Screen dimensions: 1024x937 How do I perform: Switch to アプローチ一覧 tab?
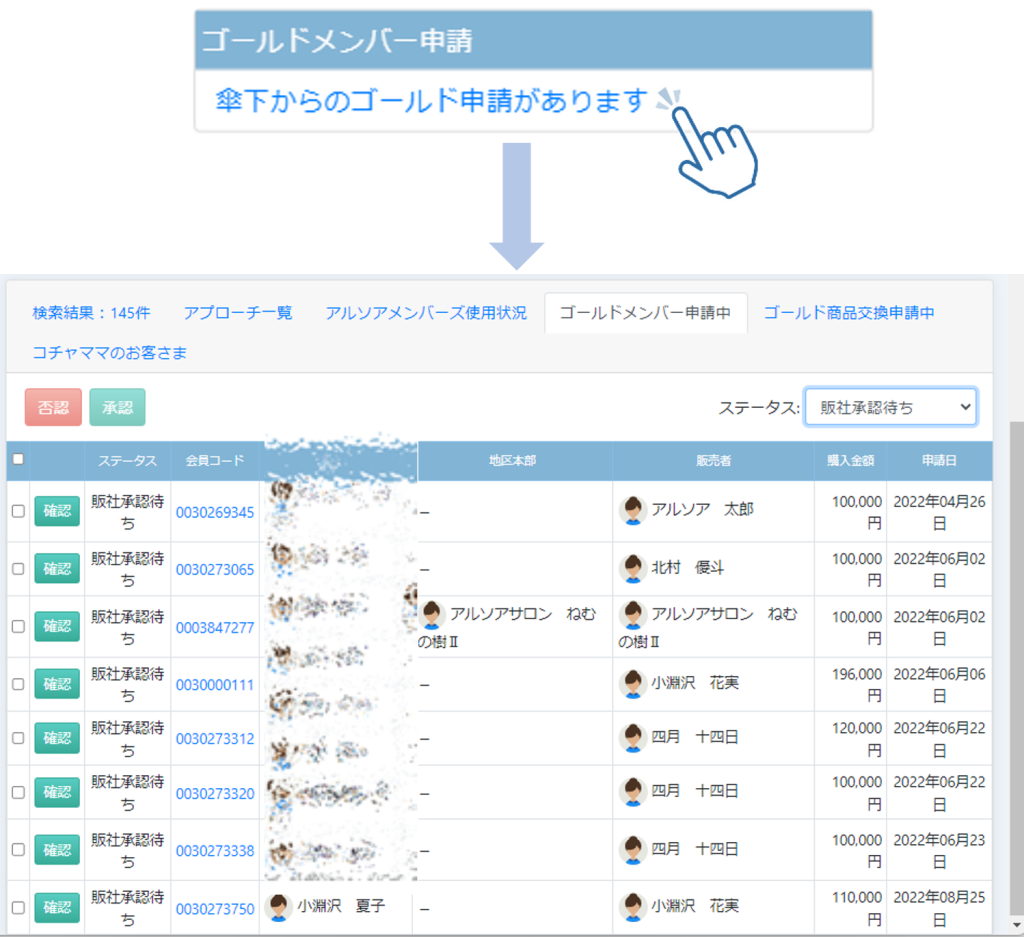pos(238,313)
